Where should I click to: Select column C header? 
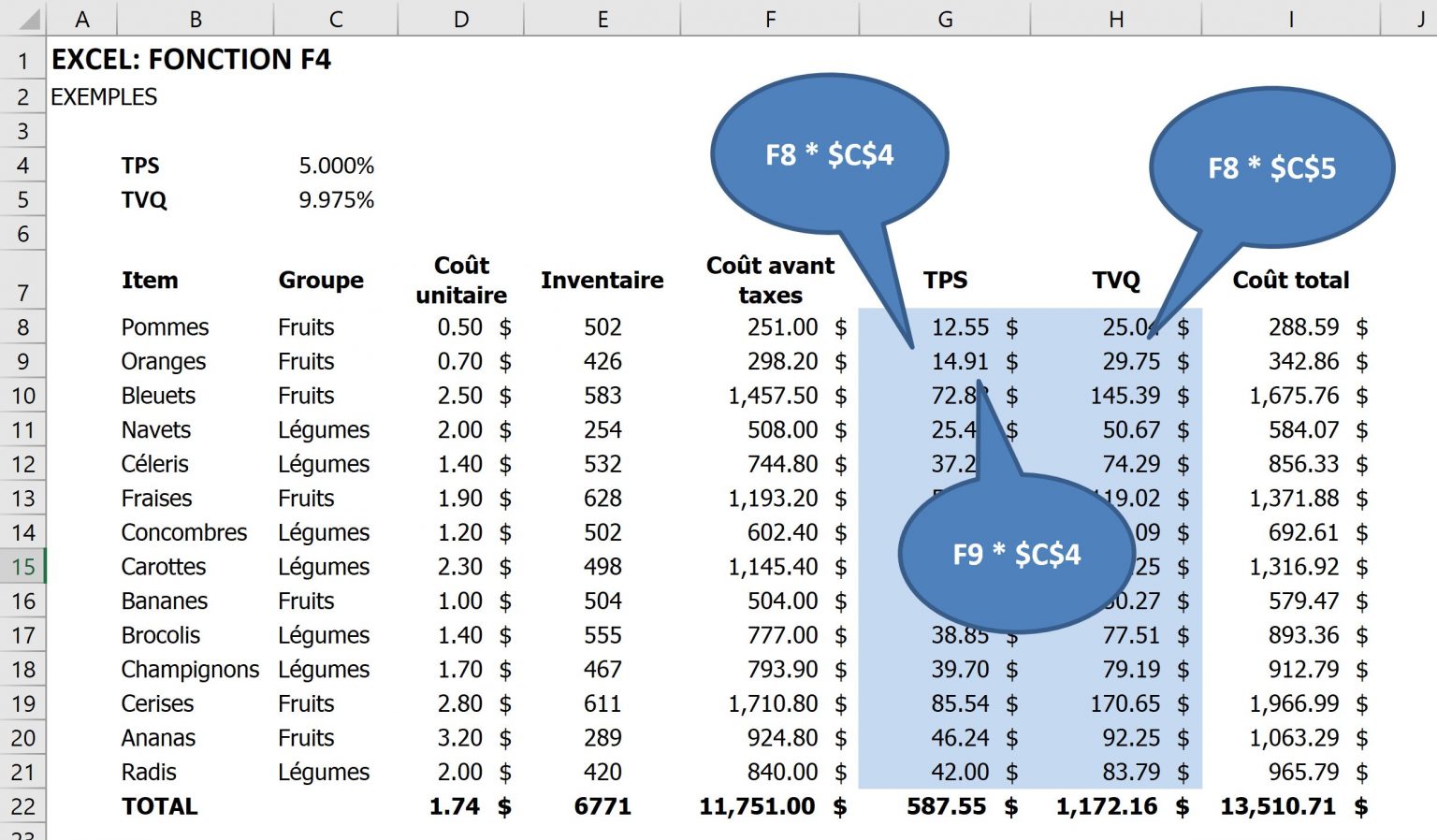[x=336, y=19]
